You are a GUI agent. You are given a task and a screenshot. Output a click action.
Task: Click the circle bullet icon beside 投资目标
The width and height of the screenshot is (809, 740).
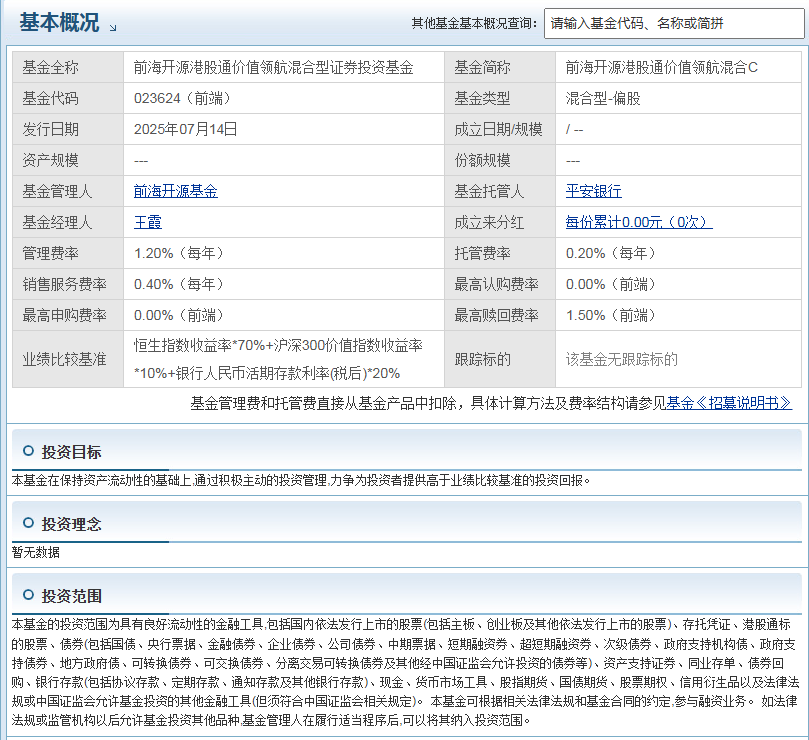28,451
